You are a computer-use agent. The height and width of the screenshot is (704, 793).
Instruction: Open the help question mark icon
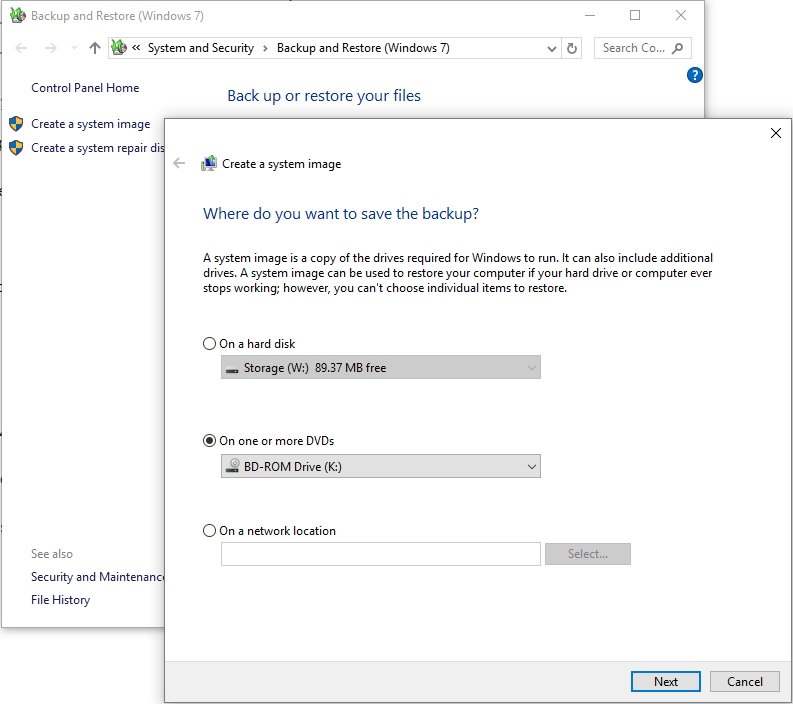click(x=694, y=75)
